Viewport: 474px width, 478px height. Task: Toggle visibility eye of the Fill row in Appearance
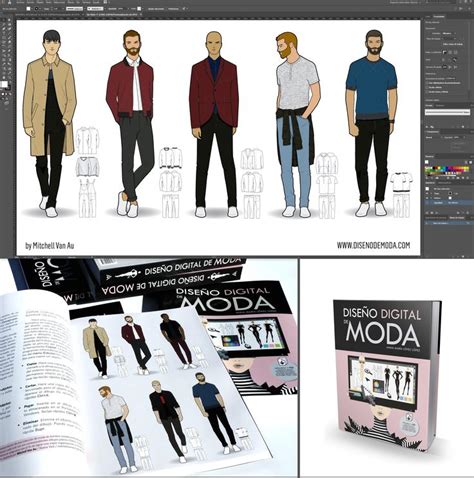(427, 198)
